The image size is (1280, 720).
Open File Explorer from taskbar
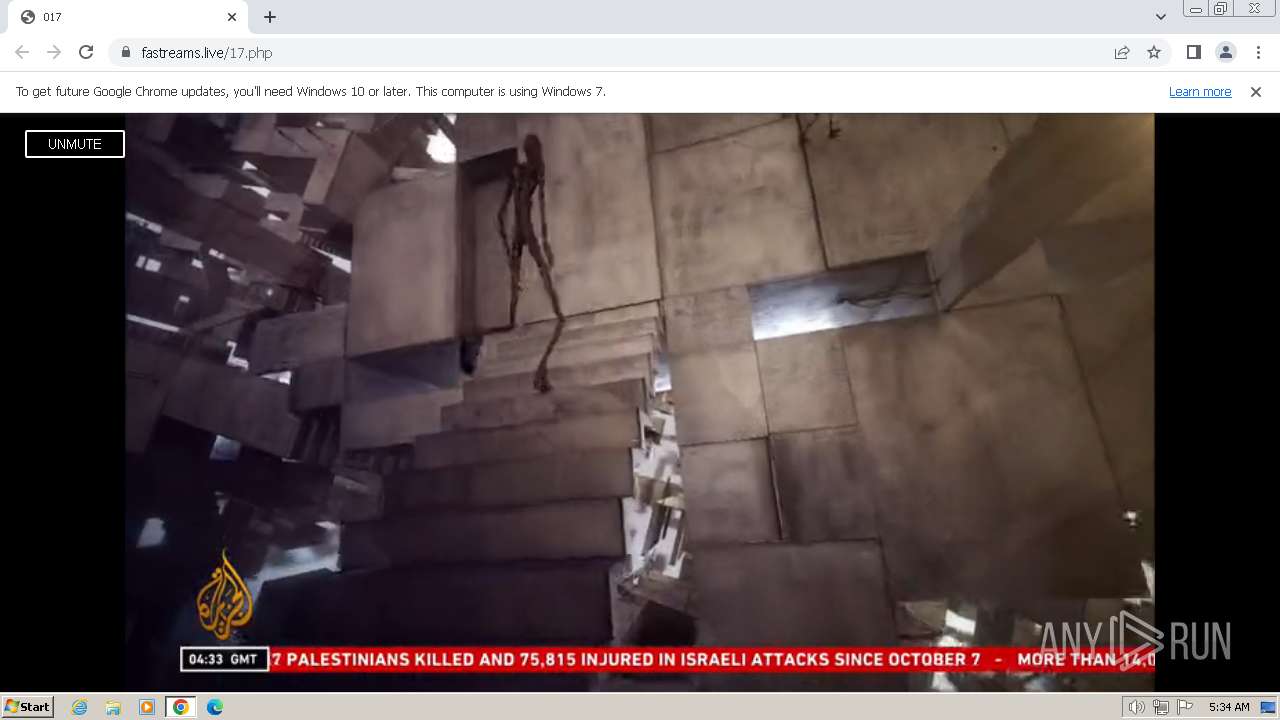coord(113,707)
